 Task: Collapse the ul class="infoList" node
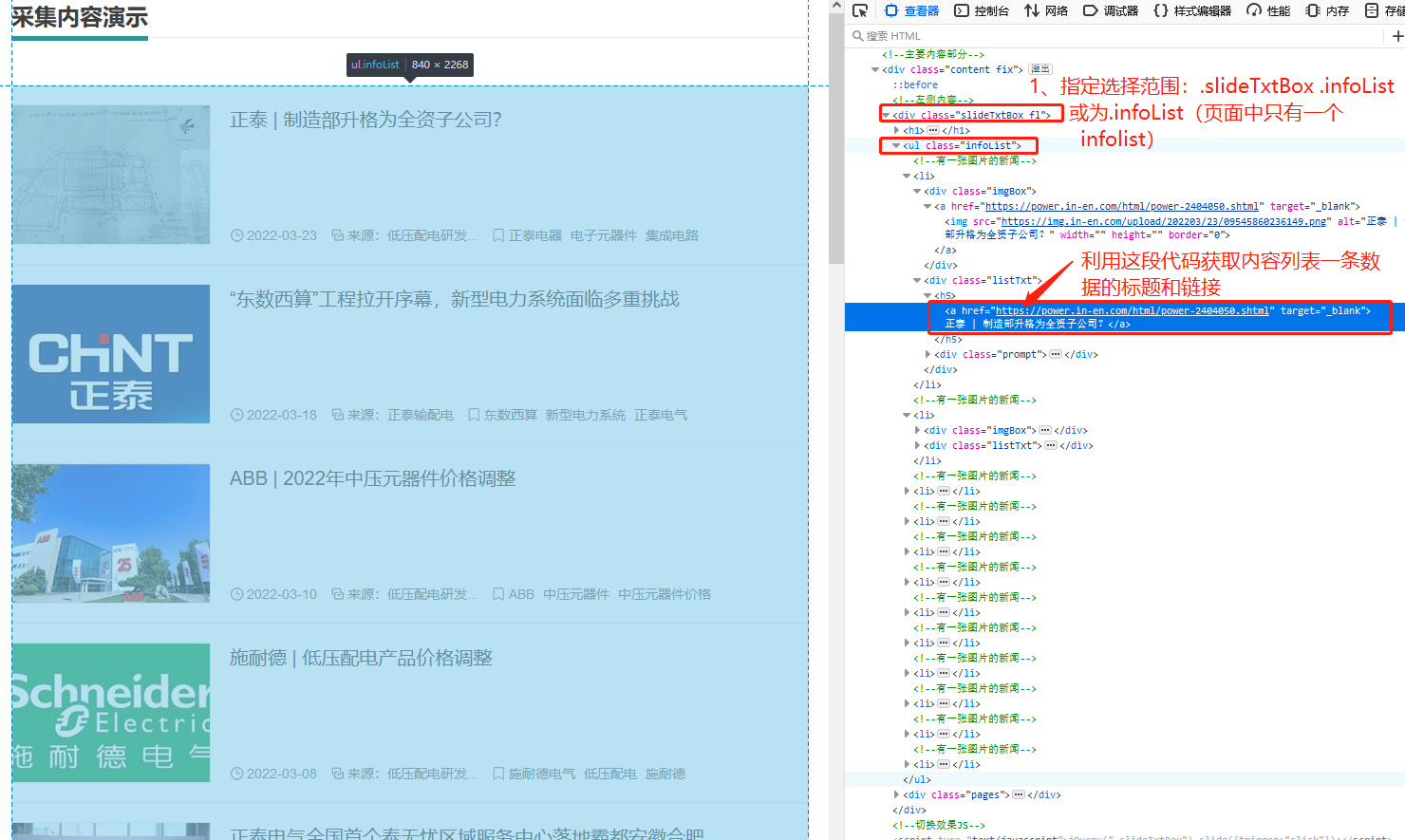(x=896, y=145)
